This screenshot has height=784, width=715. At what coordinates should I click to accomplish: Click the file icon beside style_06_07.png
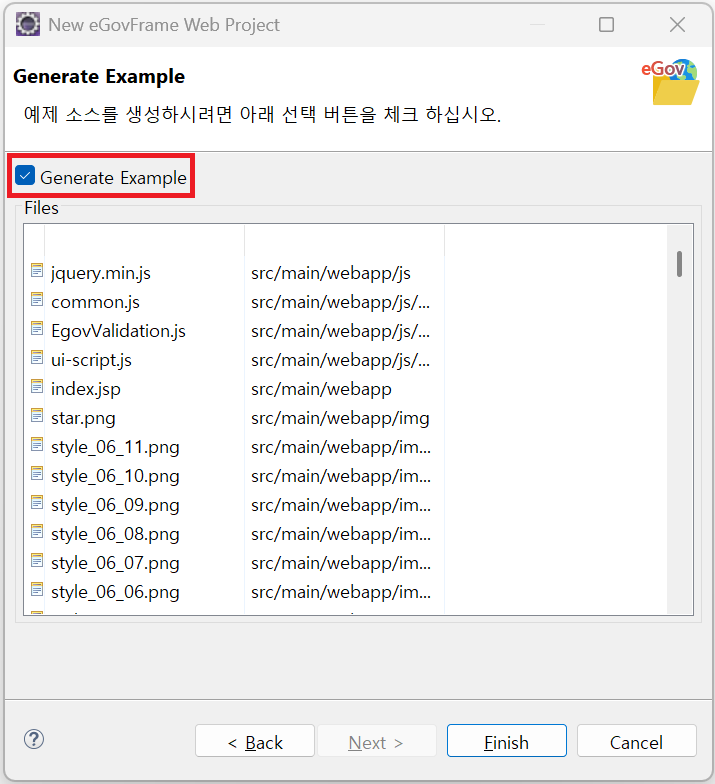[x=37, y=560]
